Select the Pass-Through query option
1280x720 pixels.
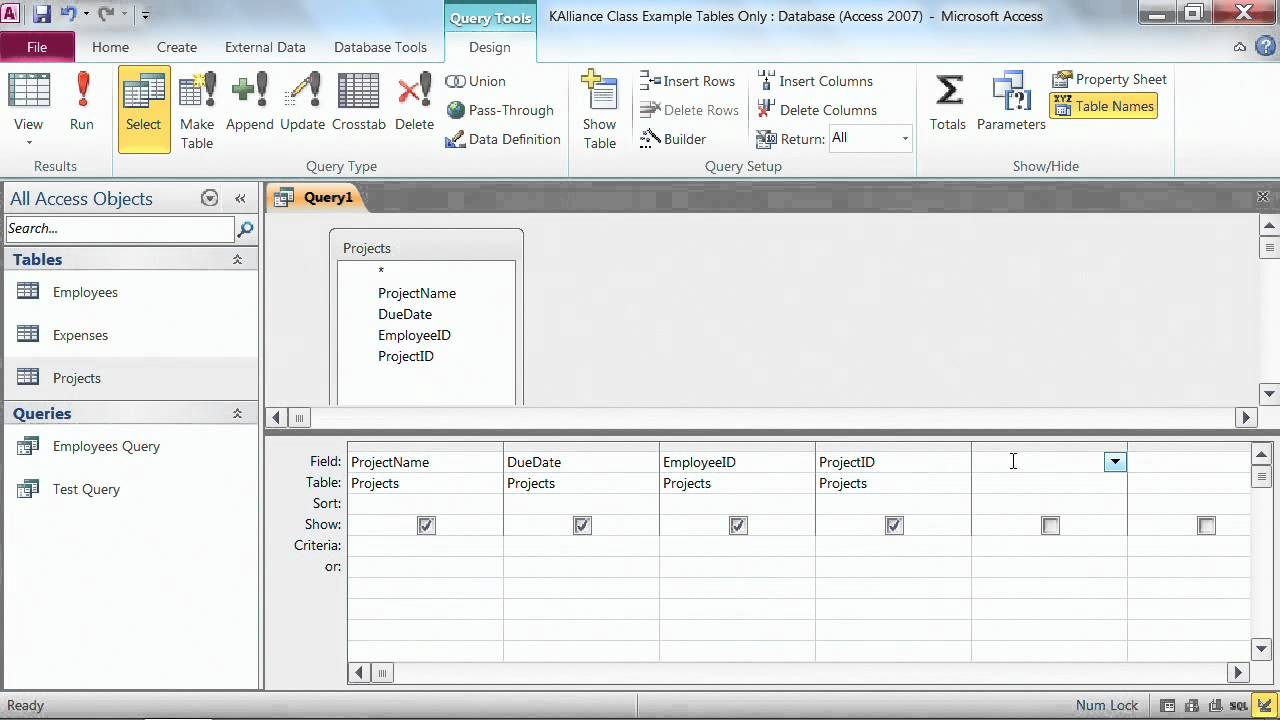[499, 110]
